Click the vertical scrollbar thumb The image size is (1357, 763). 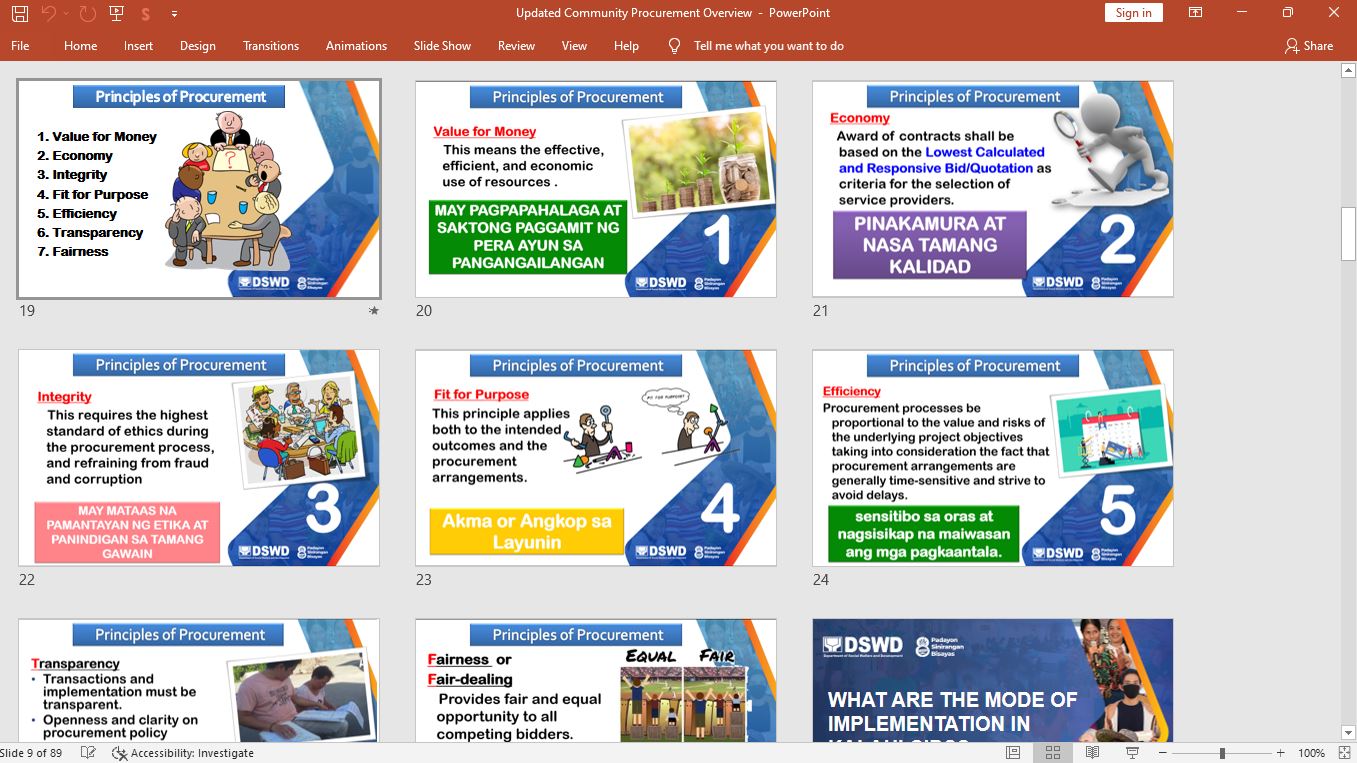tap(1348, 236)
